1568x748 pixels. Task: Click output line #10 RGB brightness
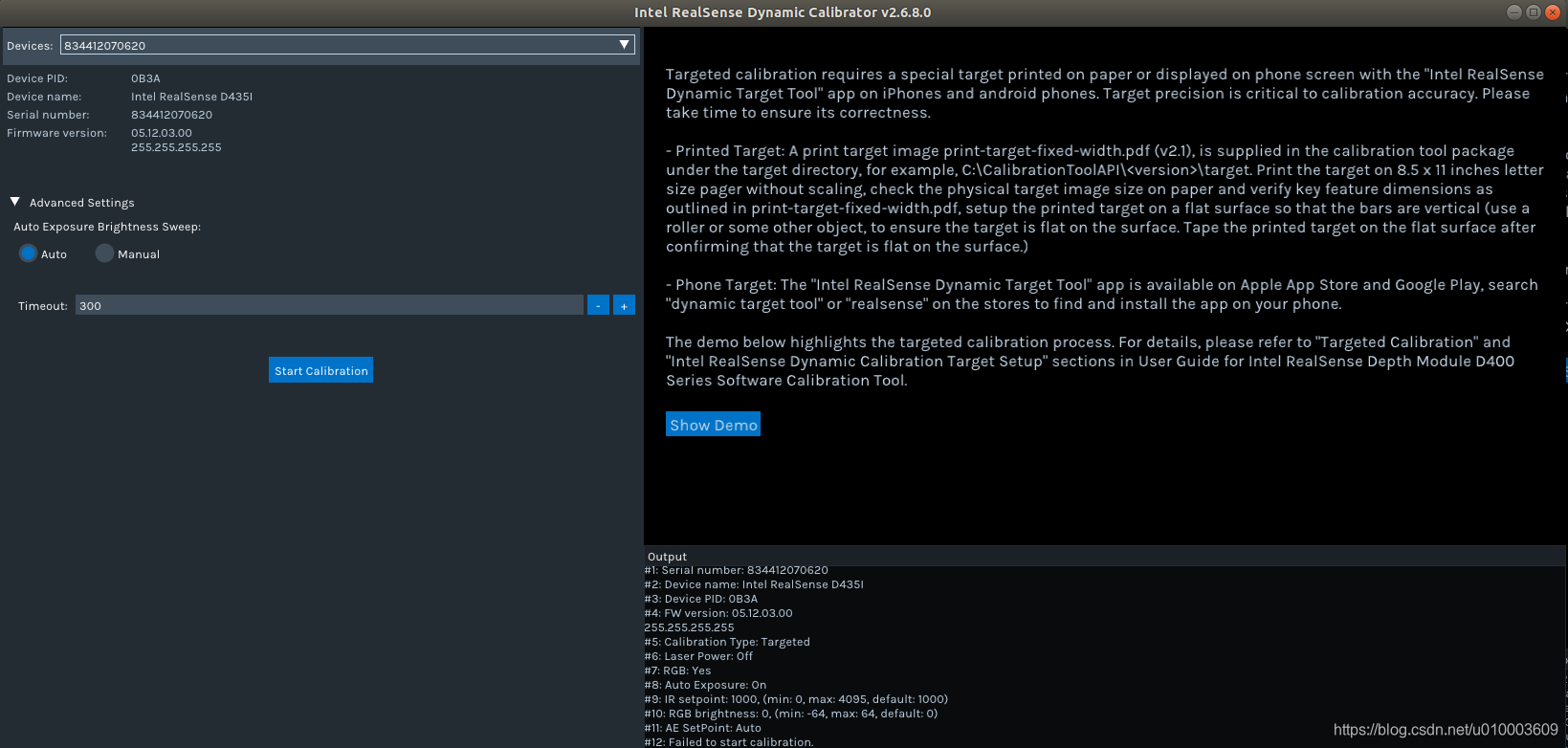click(791, 714)
